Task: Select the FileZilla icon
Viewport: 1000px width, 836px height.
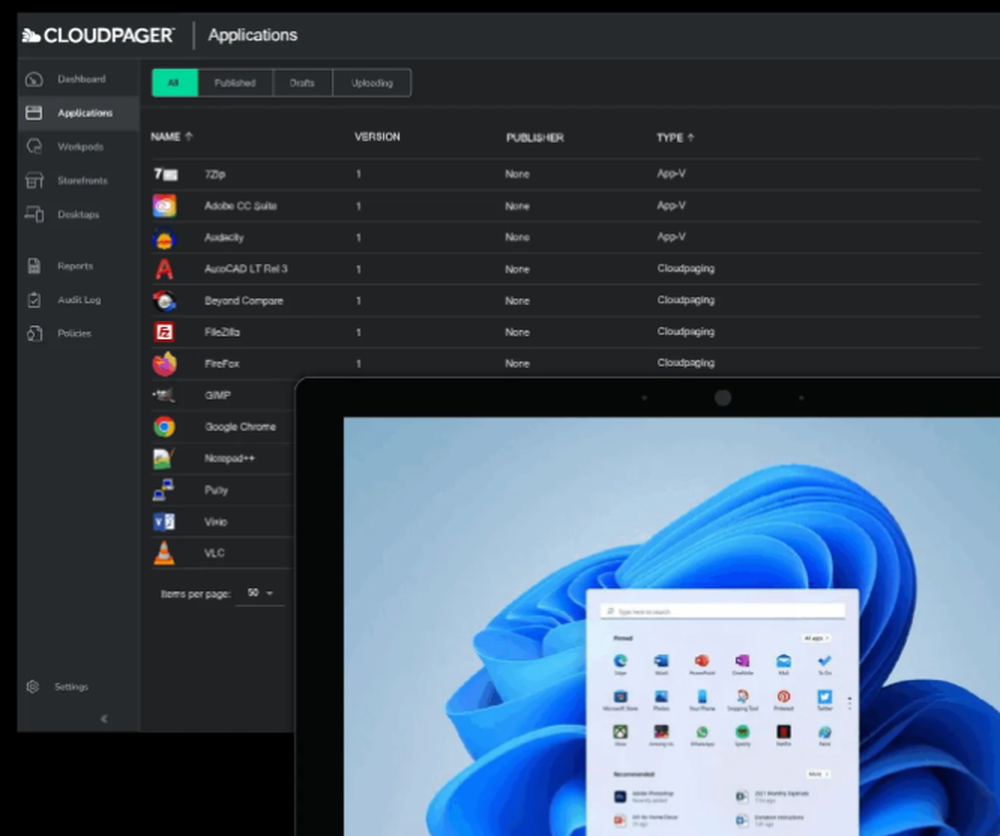Action: 163,331
